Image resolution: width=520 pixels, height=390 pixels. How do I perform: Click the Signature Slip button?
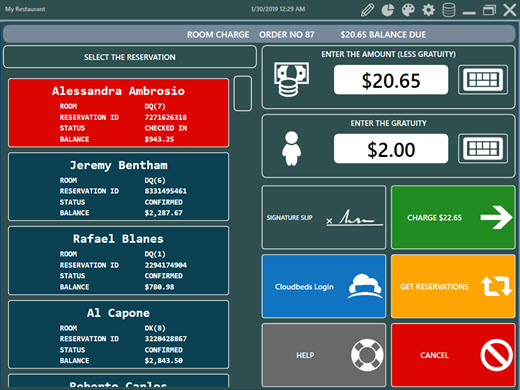point(324,217)
